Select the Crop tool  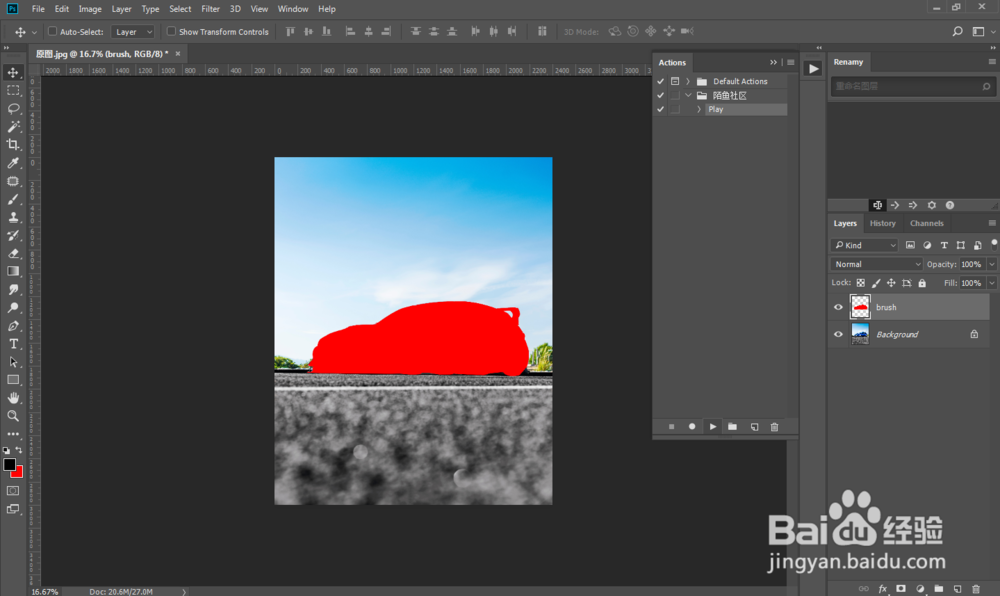pyautogui.click(x=13, y=145)
